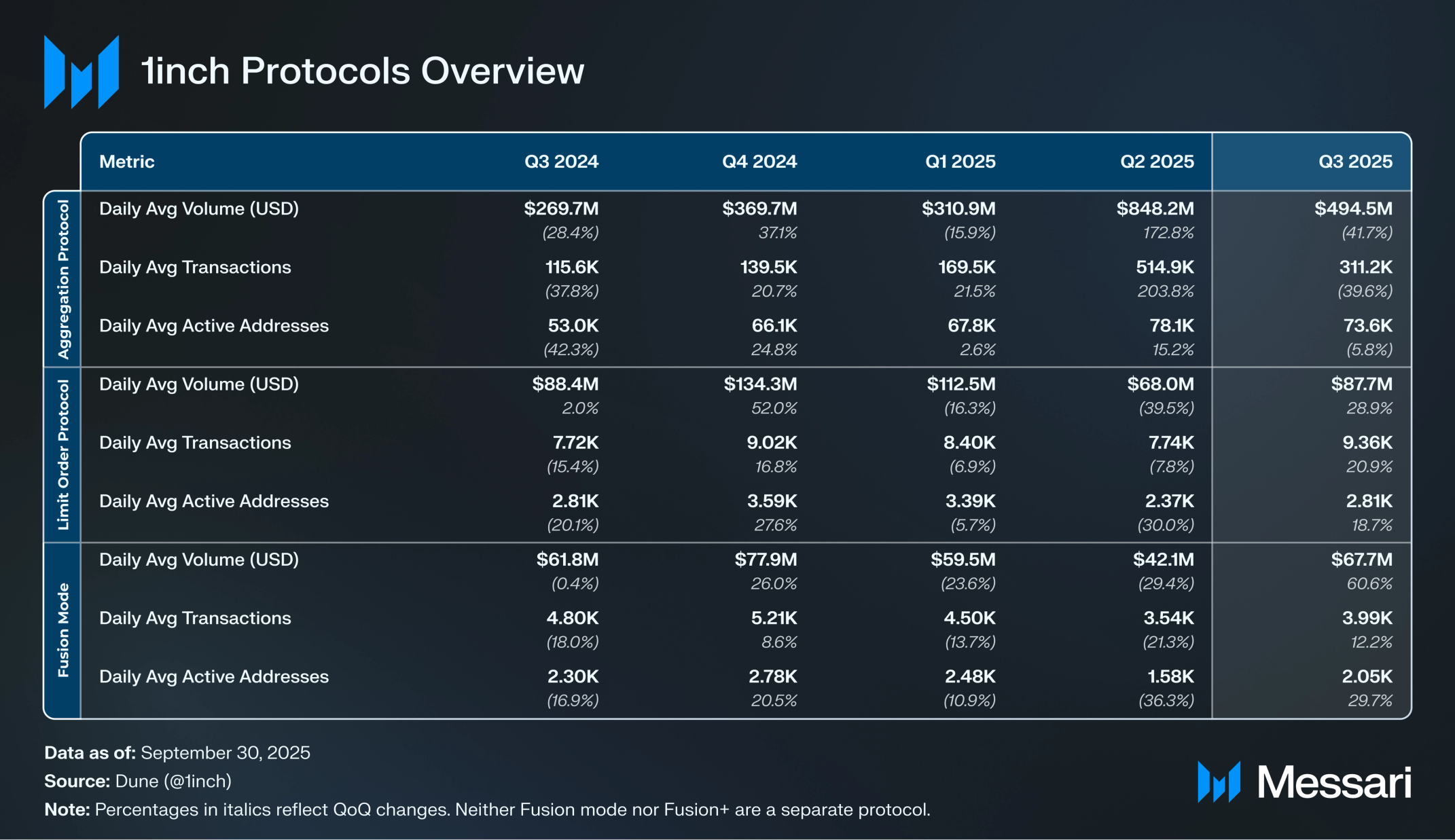Select the Q3 2025 column header
Viewport: 1455px width, 840px height.
click(x=1354, y=162)
